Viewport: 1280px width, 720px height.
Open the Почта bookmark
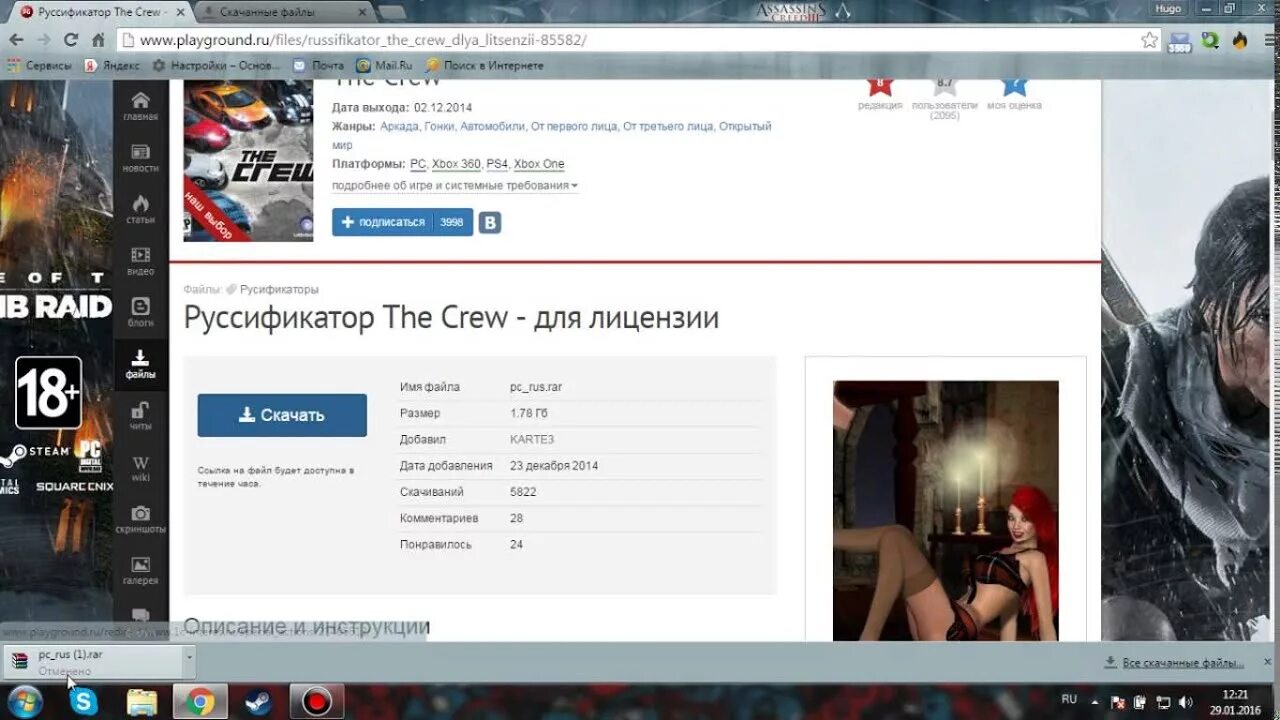tap(319, 65)
